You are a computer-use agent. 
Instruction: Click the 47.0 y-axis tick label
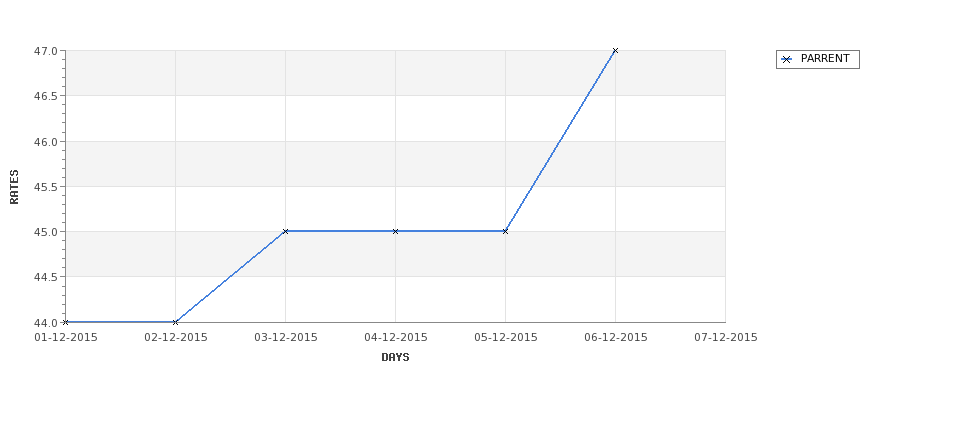pos(45,51)
